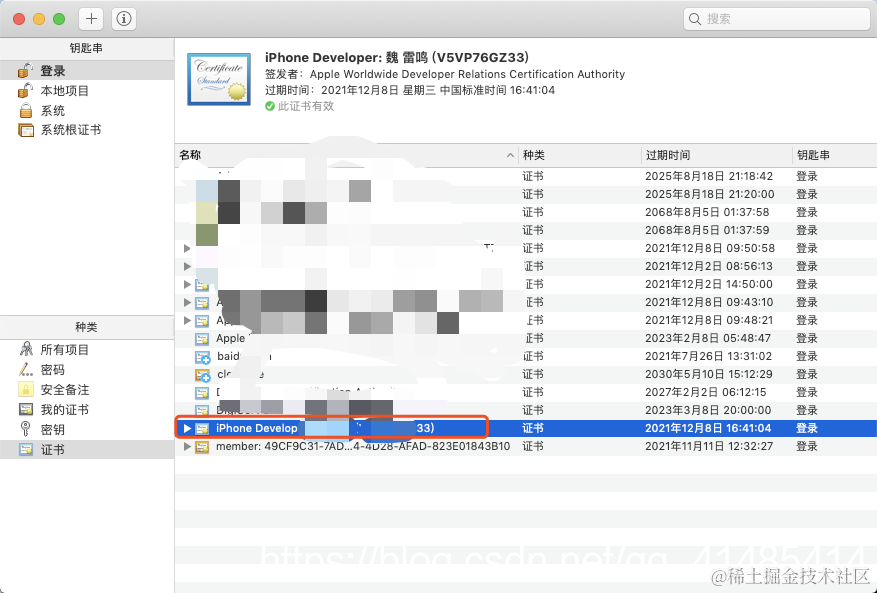Select the 系统根证书 keychain

pyautogui.click(x=87, y=130)
